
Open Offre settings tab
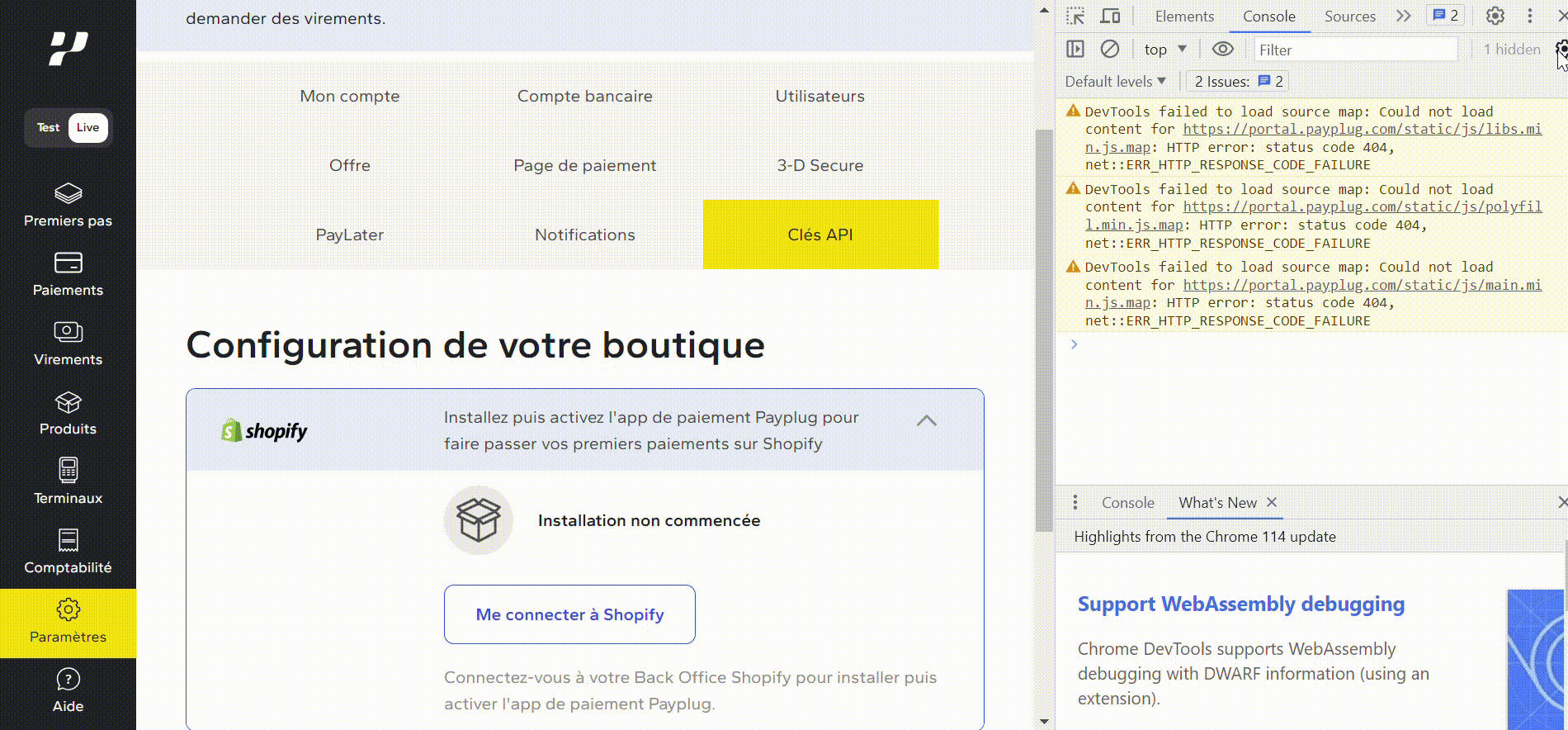coord(350,165)
